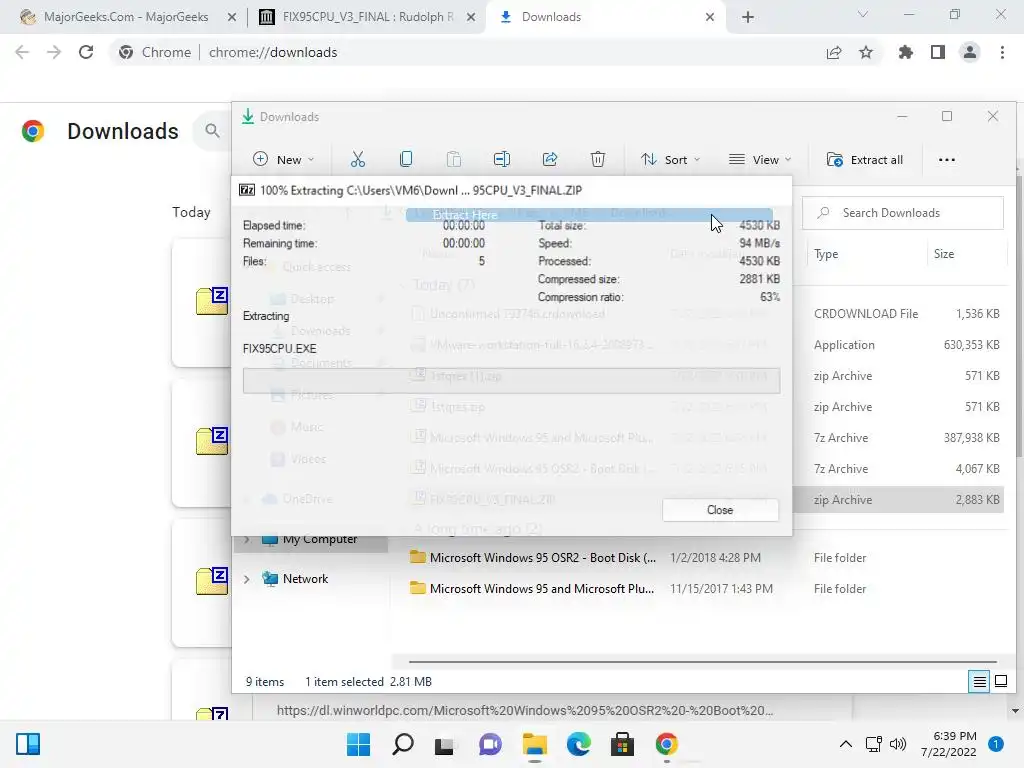Screen dimensions: 1024x768
Task: Show hidden tray icons chevron
Action: 846,744
